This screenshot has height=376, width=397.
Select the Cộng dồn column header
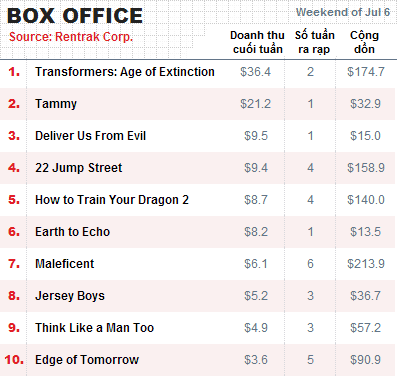pos(364,42)
